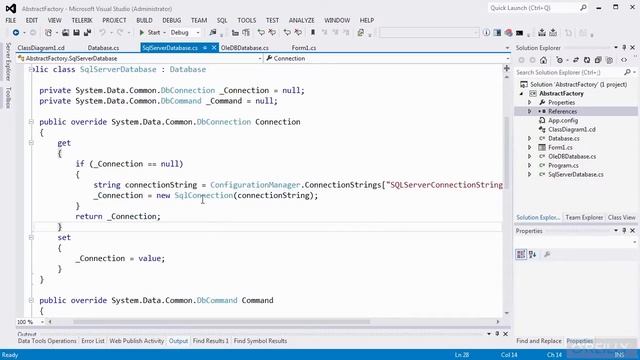Collapse the SqlServerDatabase class outline
The width and height of the screenshot is (640, 360).
click(31, 69)
